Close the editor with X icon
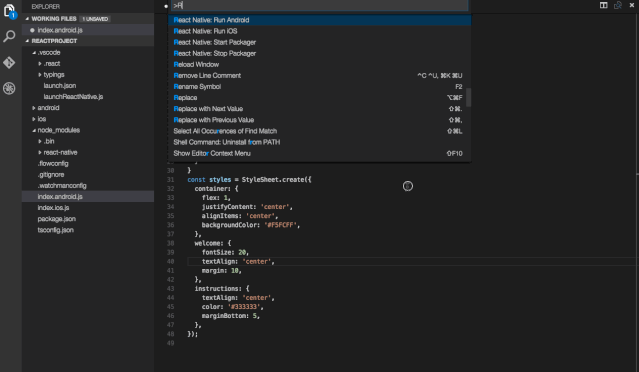The height and width of the screenshot is (372, 639). pos(632,5)
